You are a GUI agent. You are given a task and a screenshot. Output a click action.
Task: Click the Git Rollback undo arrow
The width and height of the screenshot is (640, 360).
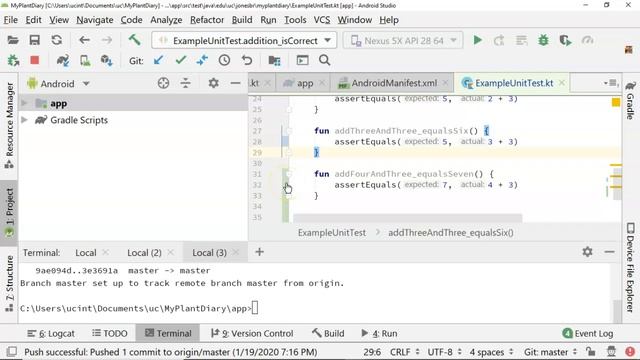click(247, 60)
